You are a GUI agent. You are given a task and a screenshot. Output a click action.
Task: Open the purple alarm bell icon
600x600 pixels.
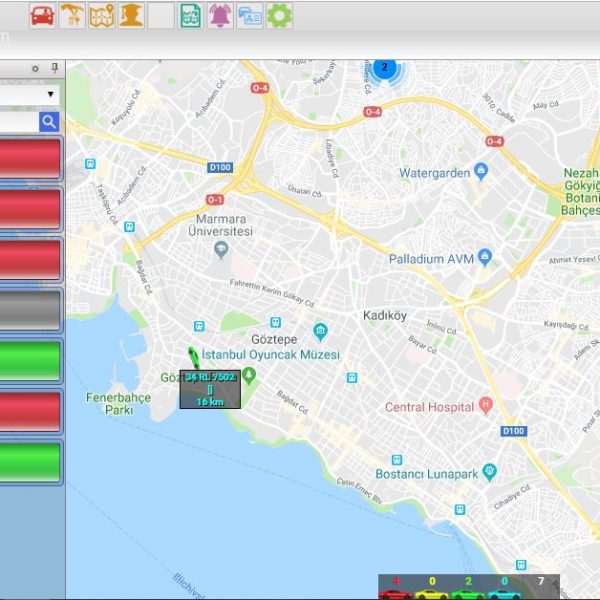[x=220, y=16]
